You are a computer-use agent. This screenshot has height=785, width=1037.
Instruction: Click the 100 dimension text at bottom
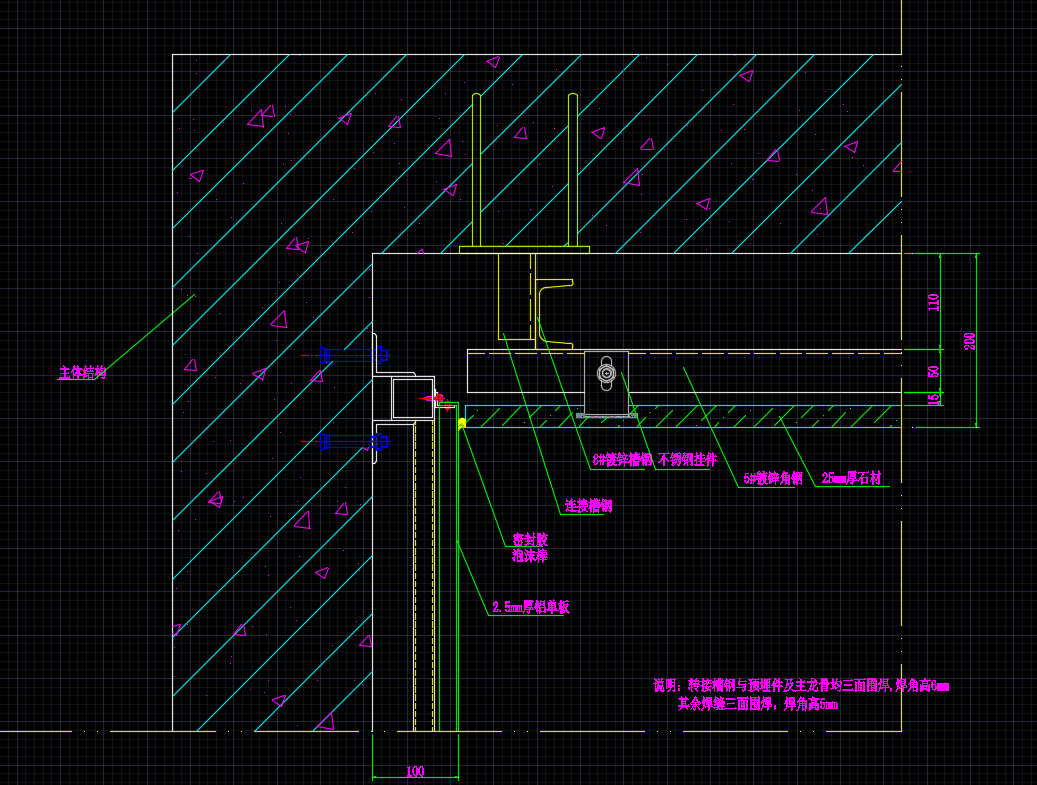(415, 771)
